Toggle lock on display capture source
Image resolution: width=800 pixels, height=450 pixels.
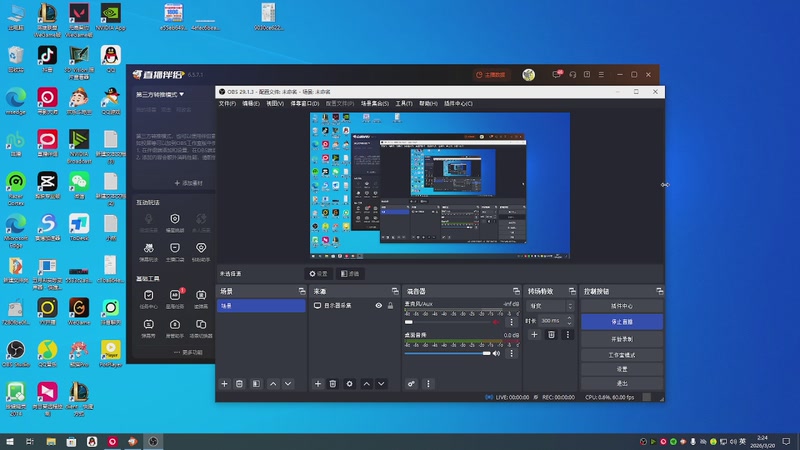click(x=390, y=306)
